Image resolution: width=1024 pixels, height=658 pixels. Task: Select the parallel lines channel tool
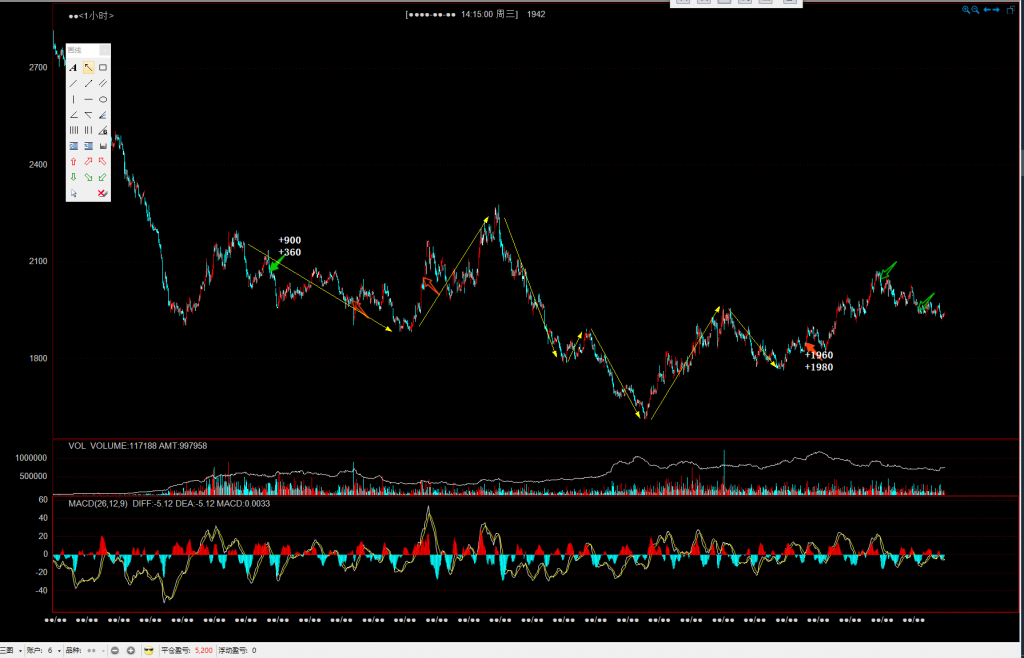(x=103, y=83)
